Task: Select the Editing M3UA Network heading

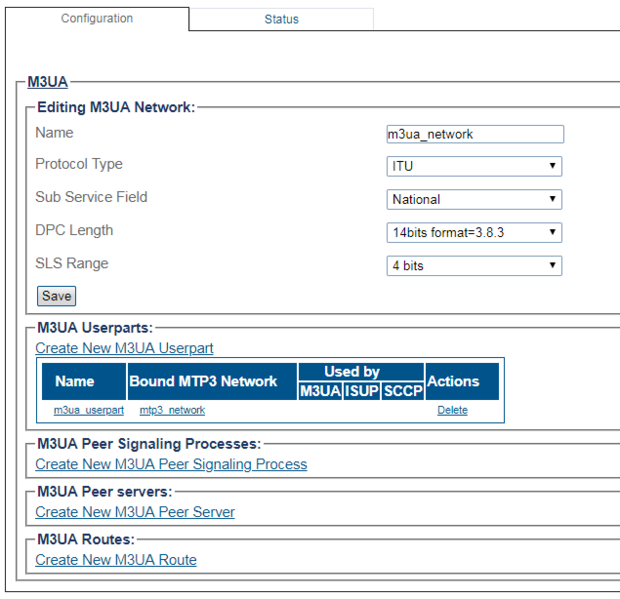Action: [x=116, y=107]
